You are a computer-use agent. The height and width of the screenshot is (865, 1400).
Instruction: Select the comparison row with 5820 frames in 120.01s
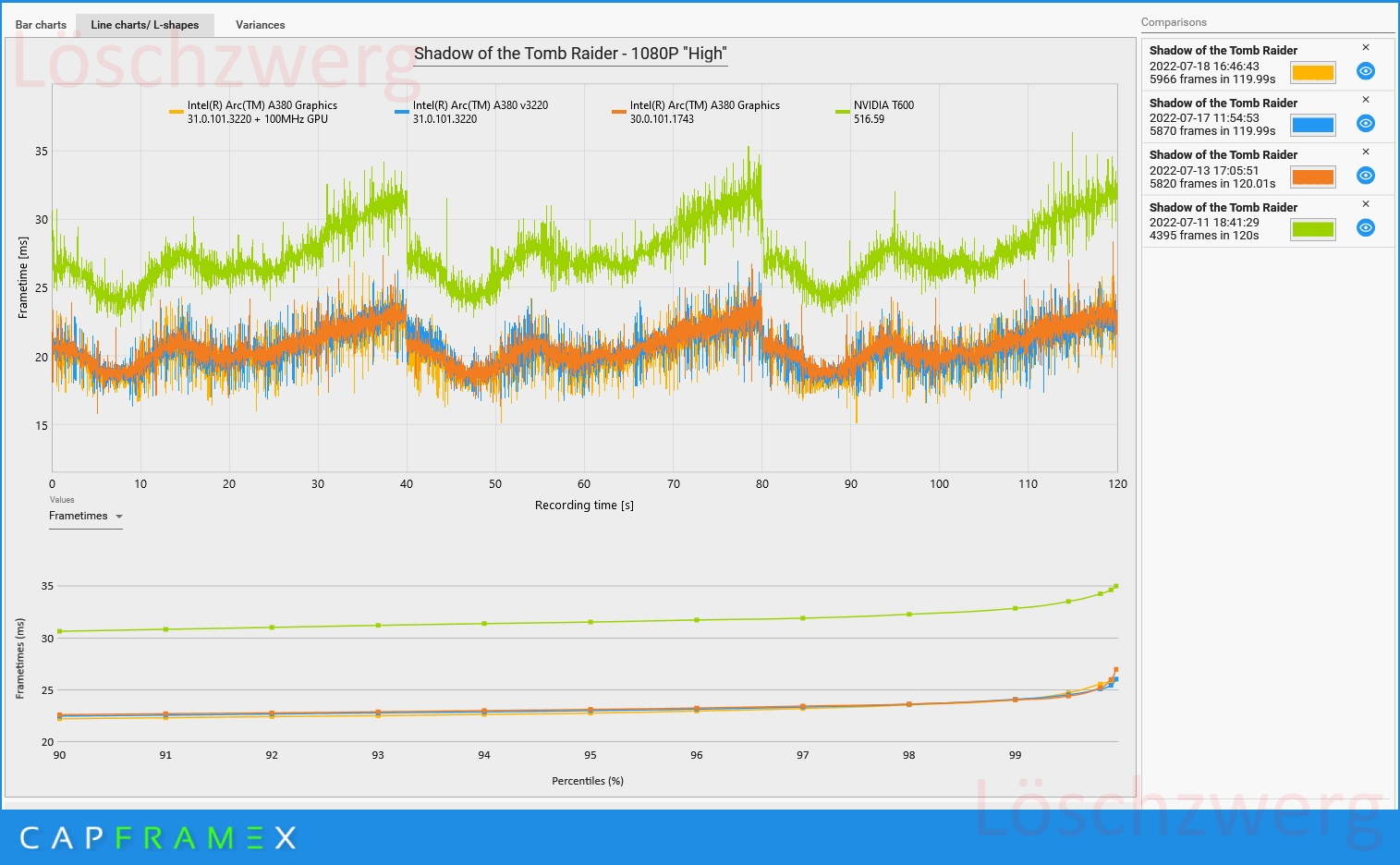(x=1268, y=169)
